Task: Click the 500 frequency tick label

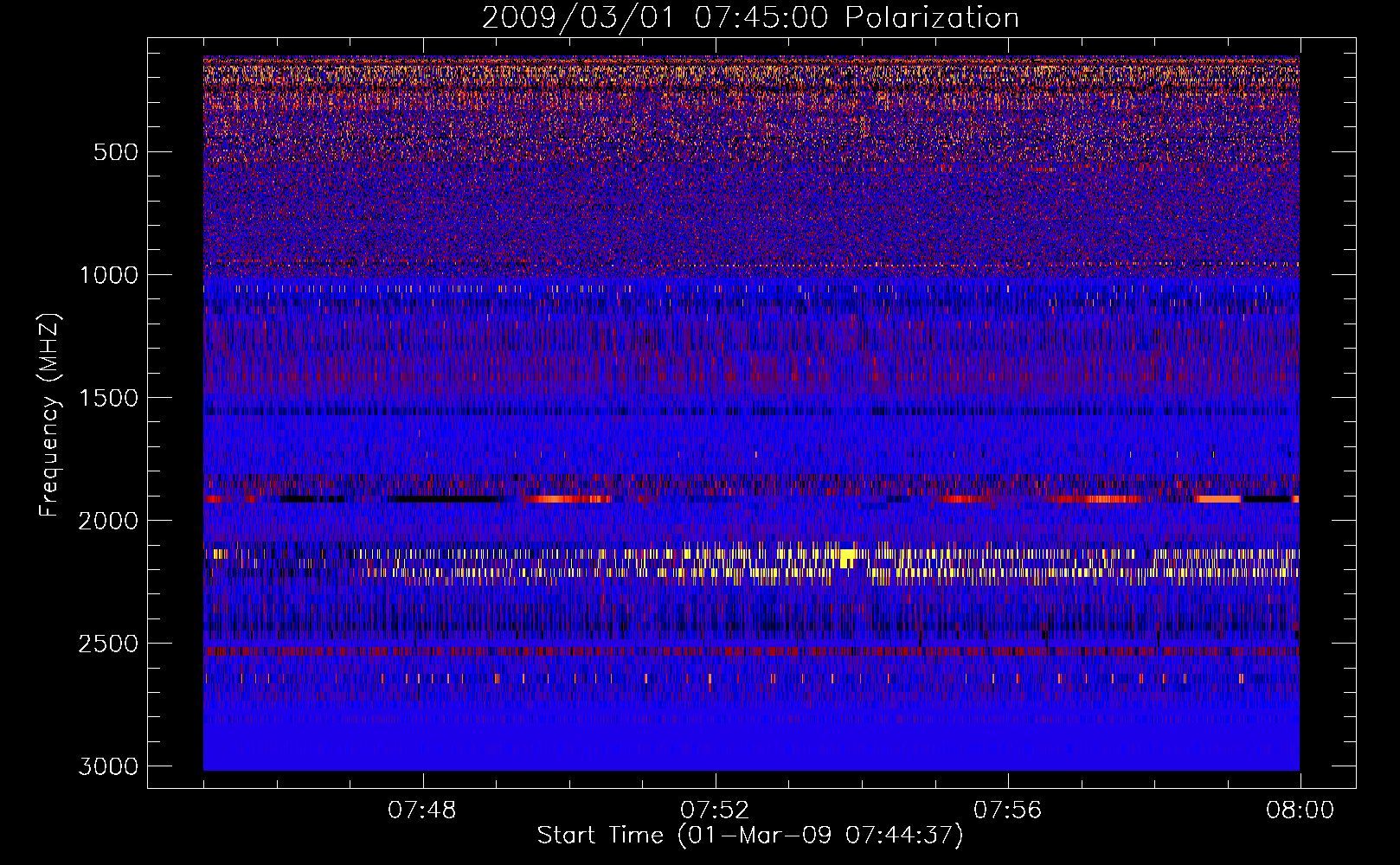Action: [x=116, y=152]
